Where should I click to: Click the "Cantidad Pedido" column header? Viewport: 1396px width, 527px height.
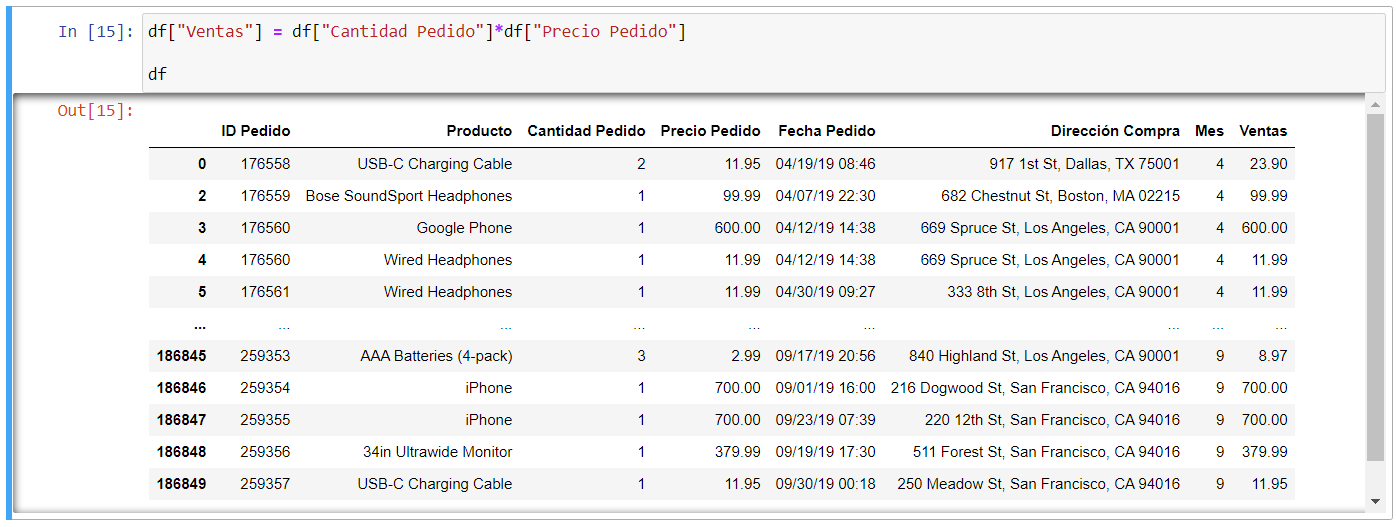click(x=586, y=131)
